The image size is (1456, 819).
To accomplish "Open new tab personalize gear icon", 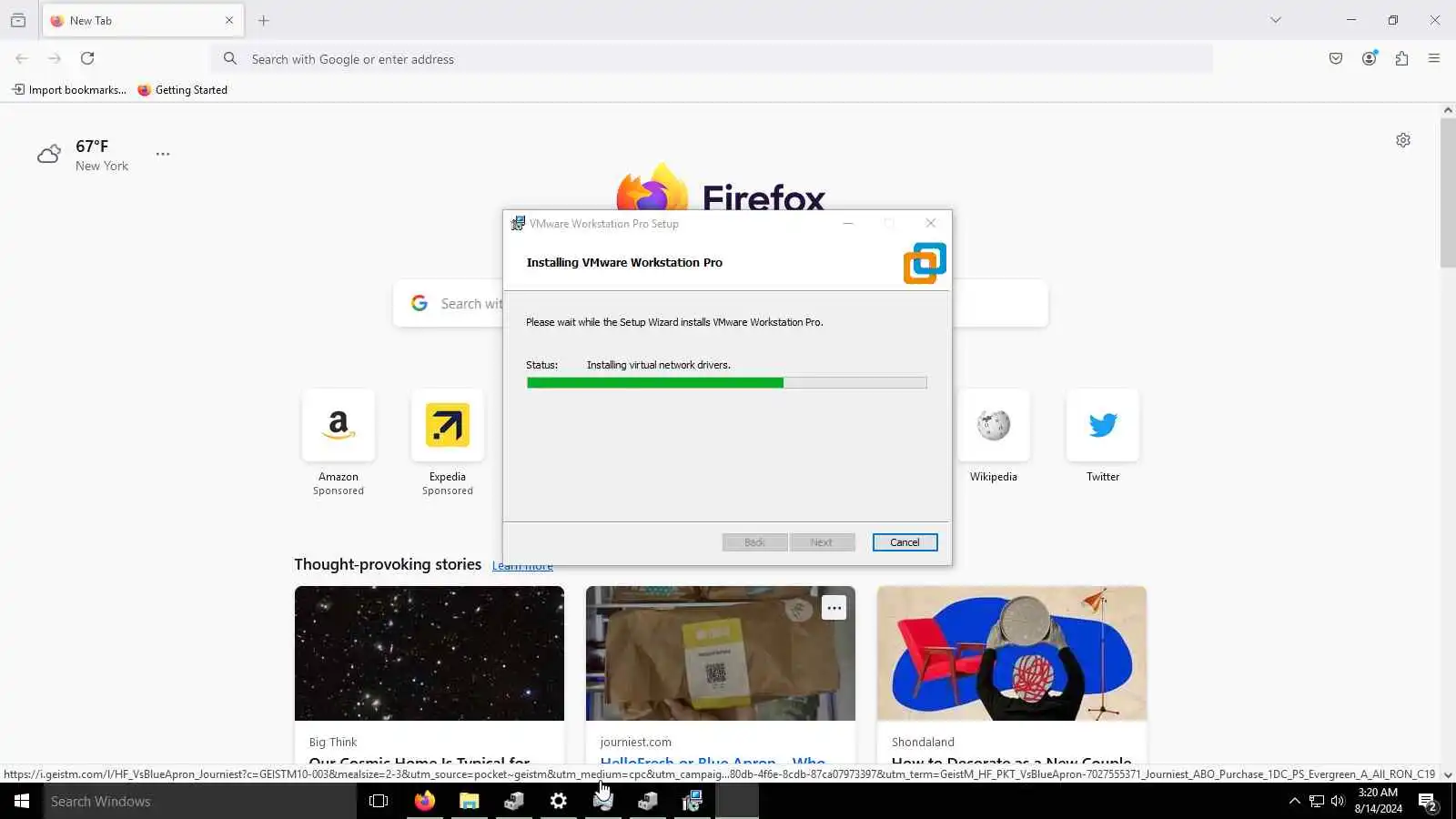I will [1403, 140].
